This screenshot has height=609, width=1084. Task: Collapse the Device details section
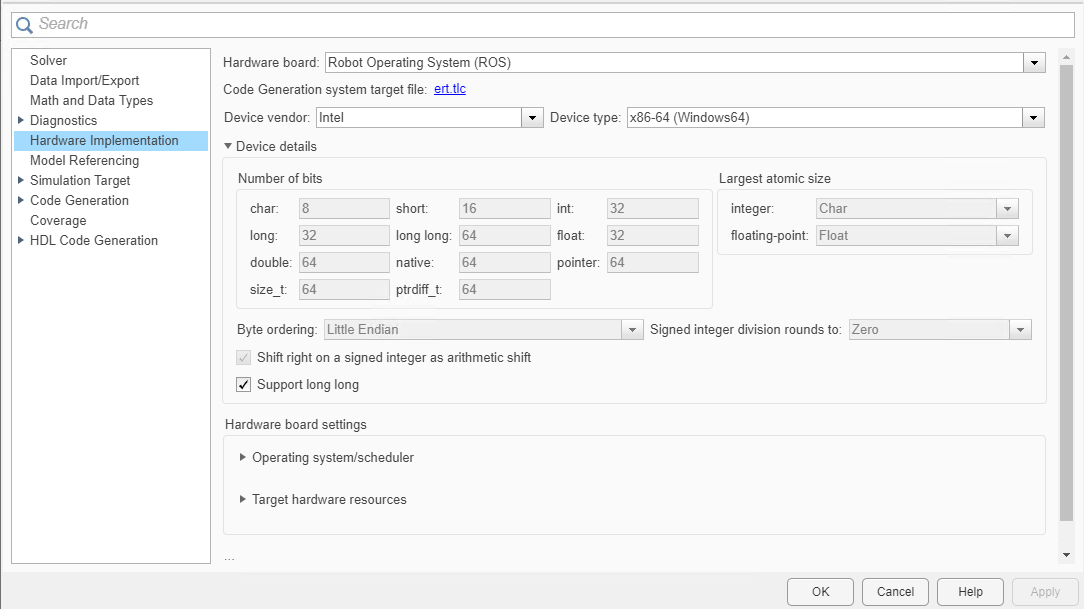point(228,147)
